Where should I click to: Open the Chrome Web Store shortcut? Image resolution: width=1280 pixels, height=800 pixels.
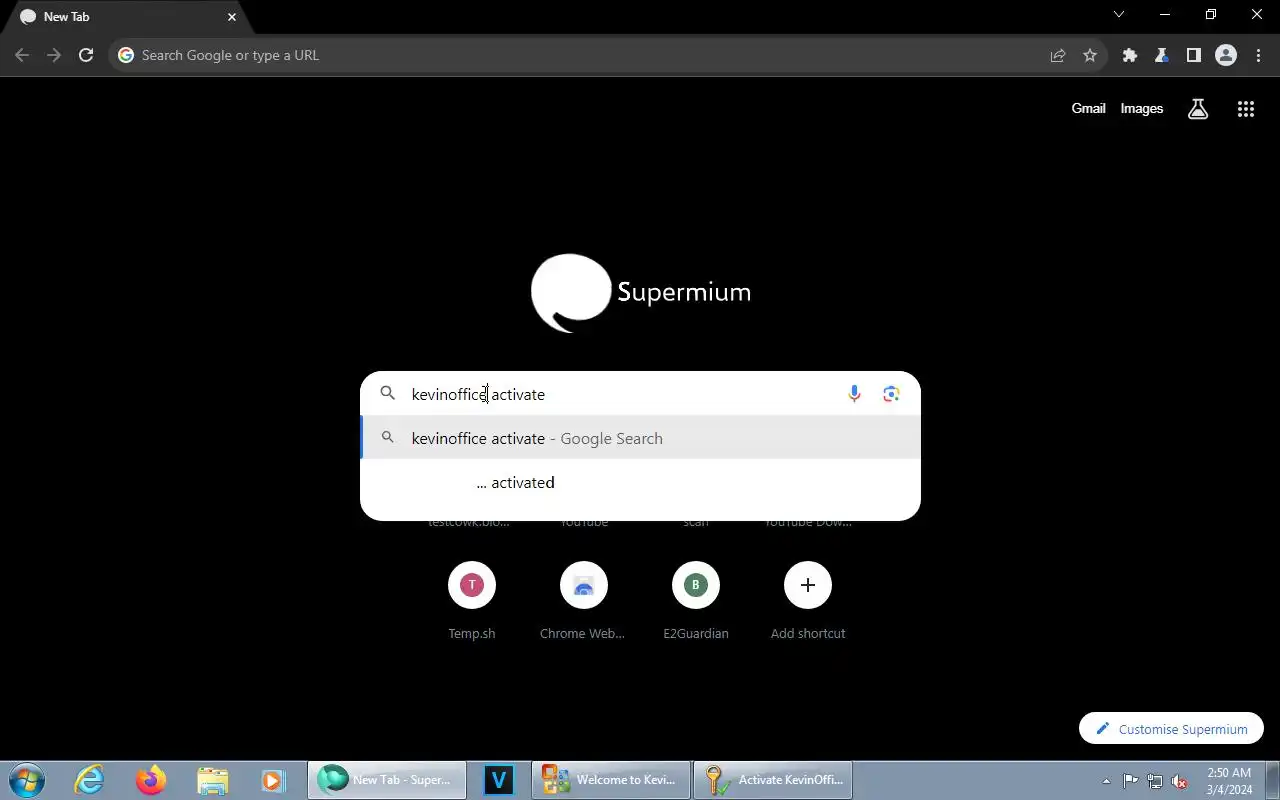(x=583, y=600)
